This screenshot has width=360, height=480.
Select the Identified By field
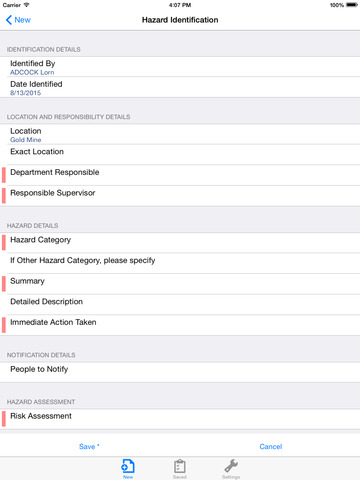tap(180, 67)
